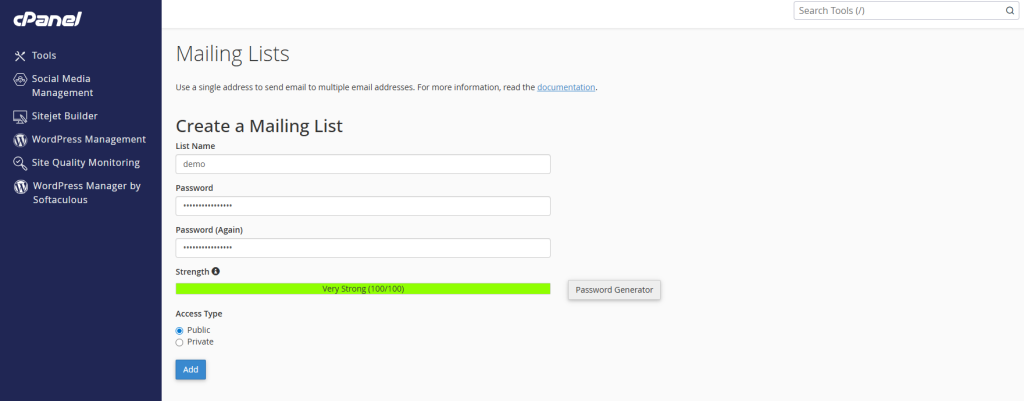Click the cPanel logo
This screenshot has width=1024, height=401.
47,19
